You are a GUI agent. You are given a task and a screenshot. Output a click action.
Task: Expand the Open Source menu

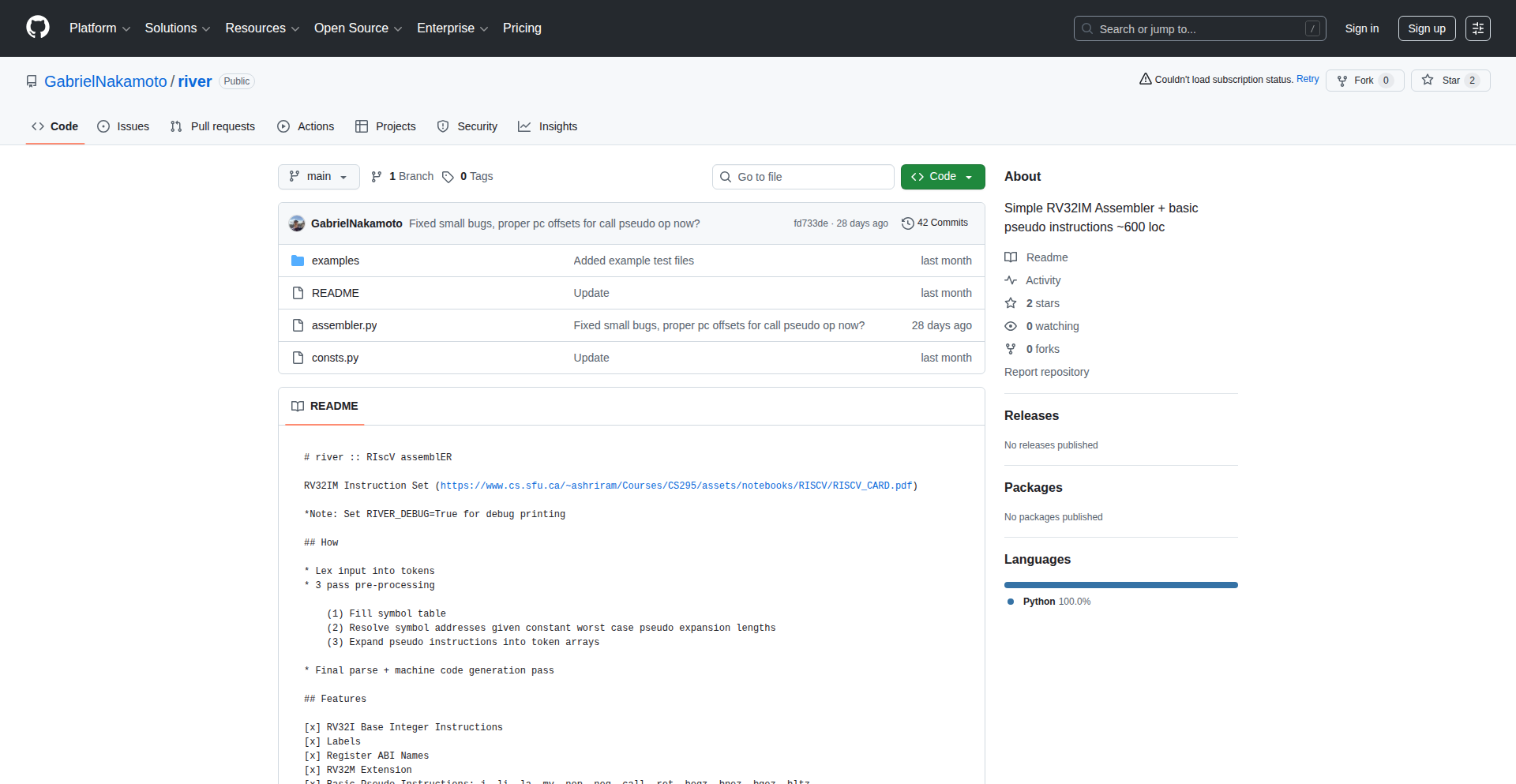click(x=358, y=28)
